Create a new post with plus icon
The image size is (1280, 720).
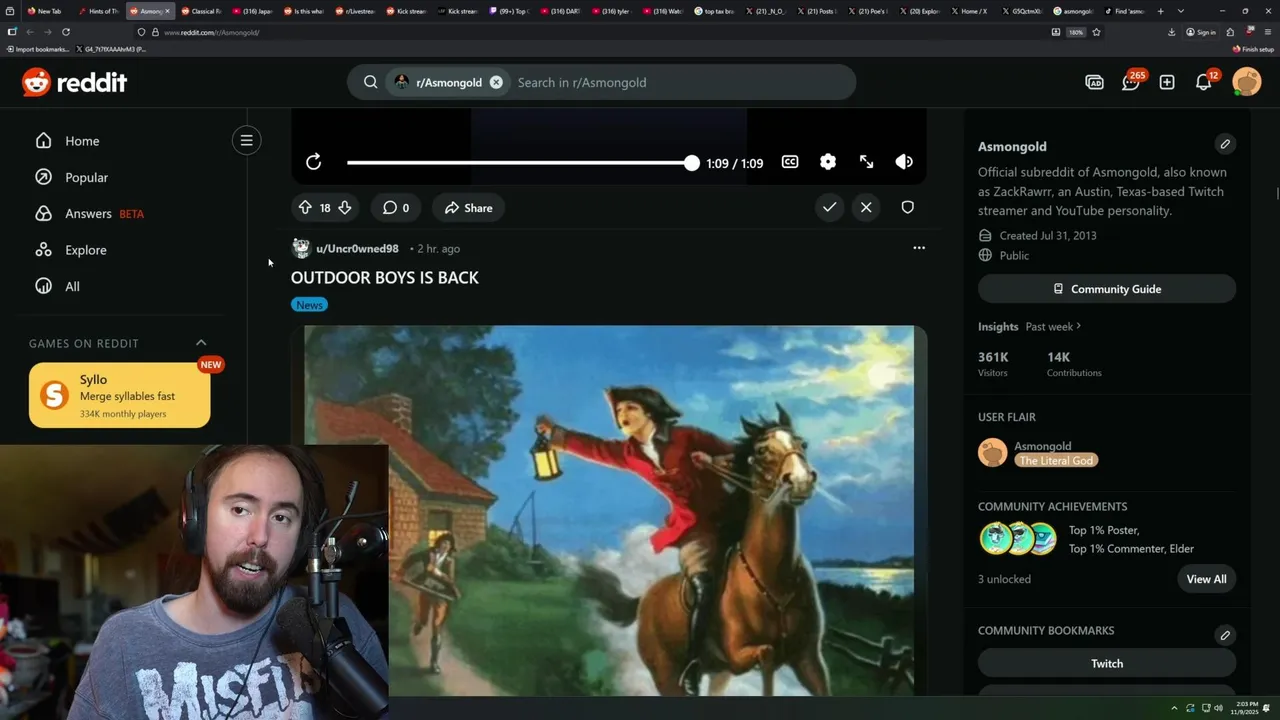[1167, 82]
